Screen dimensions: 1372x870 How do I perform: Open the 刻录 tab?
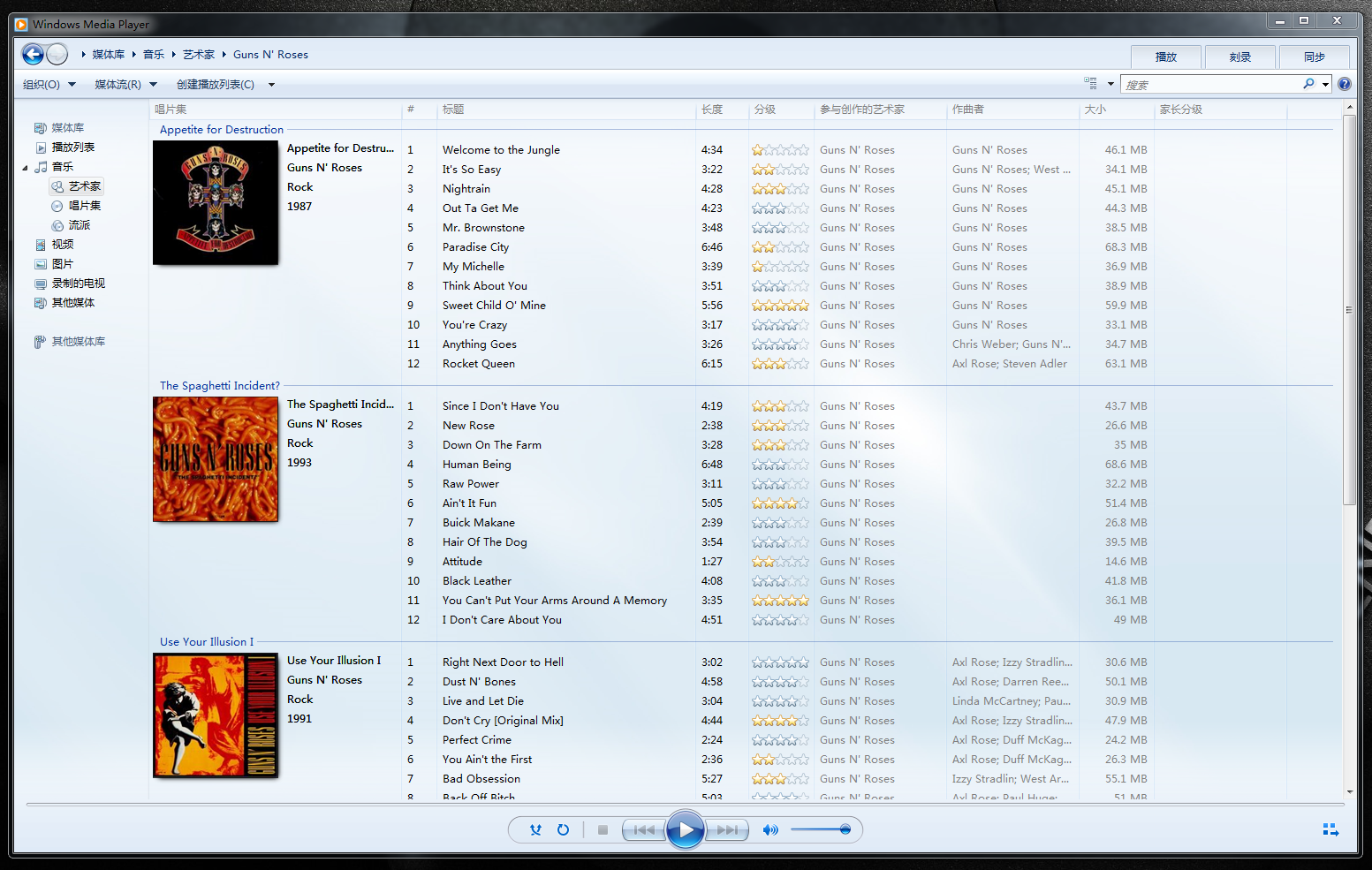pos(1240,57)
